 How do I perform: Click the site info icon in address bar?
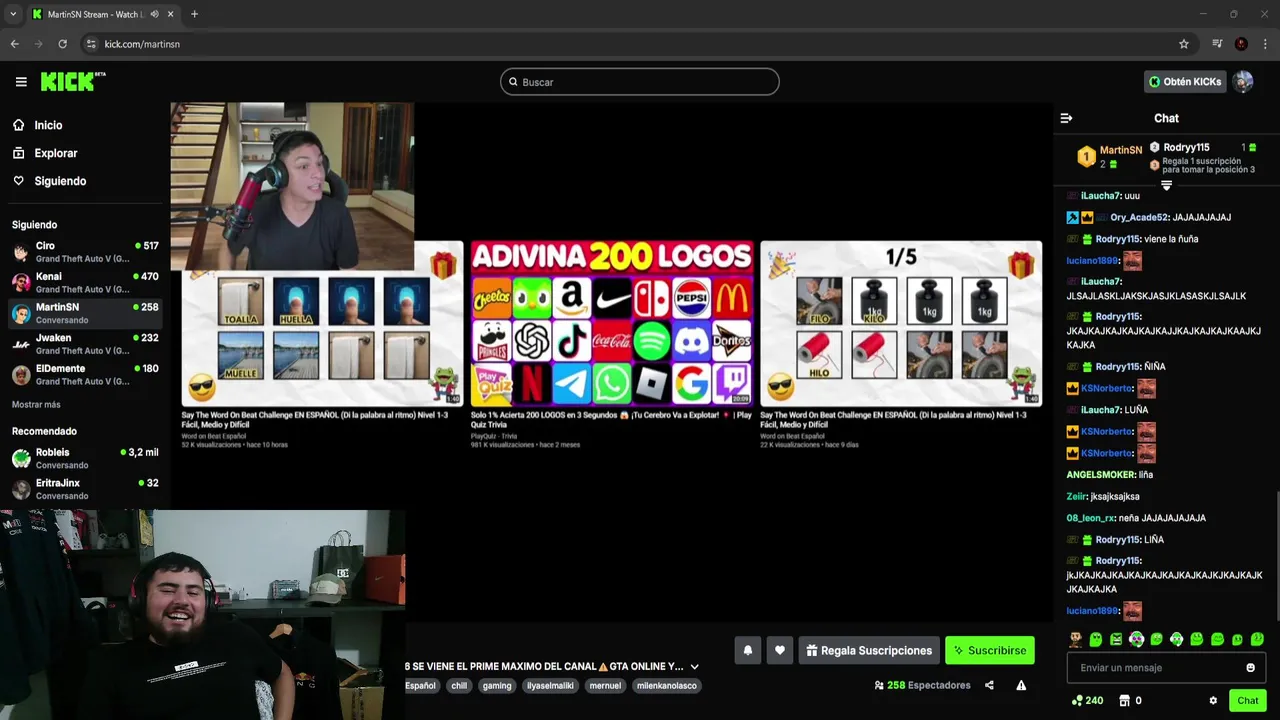tap(91, 44)
